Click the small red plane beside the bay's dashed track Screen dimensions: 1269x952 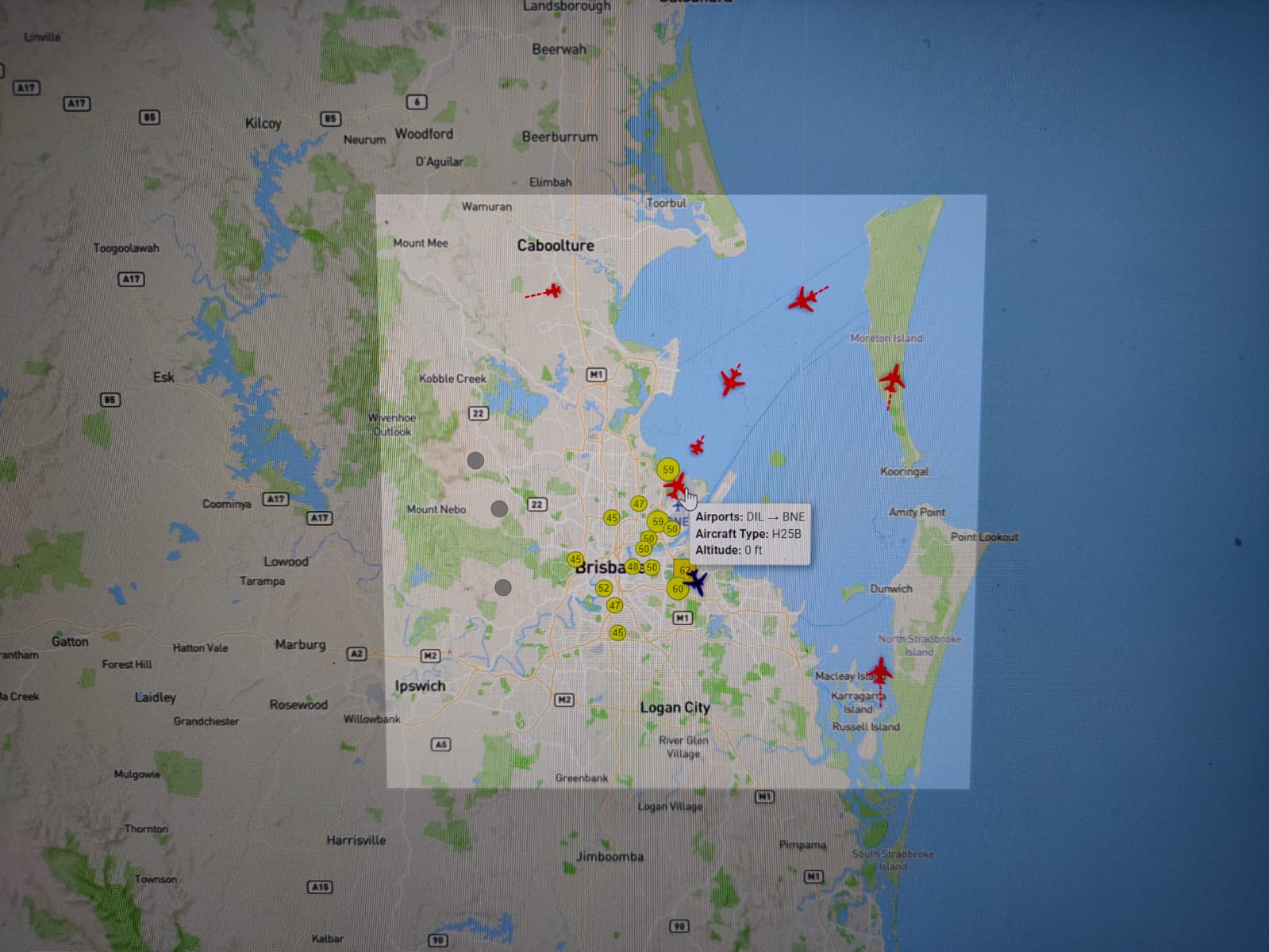click(x=697, y=446)
